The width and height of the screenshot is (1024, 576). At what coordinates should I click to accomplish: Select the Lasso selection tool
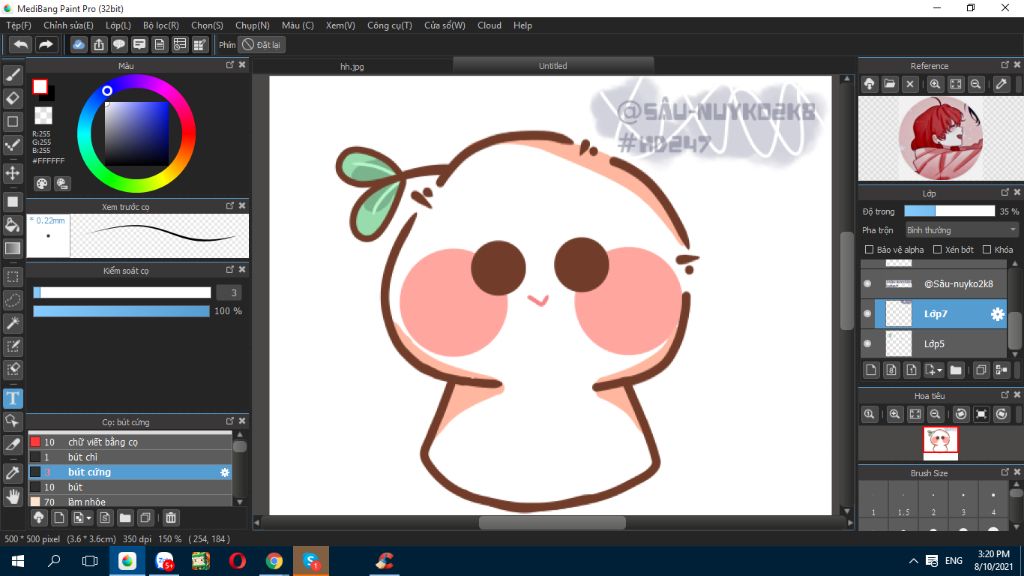tap(12, 300)
